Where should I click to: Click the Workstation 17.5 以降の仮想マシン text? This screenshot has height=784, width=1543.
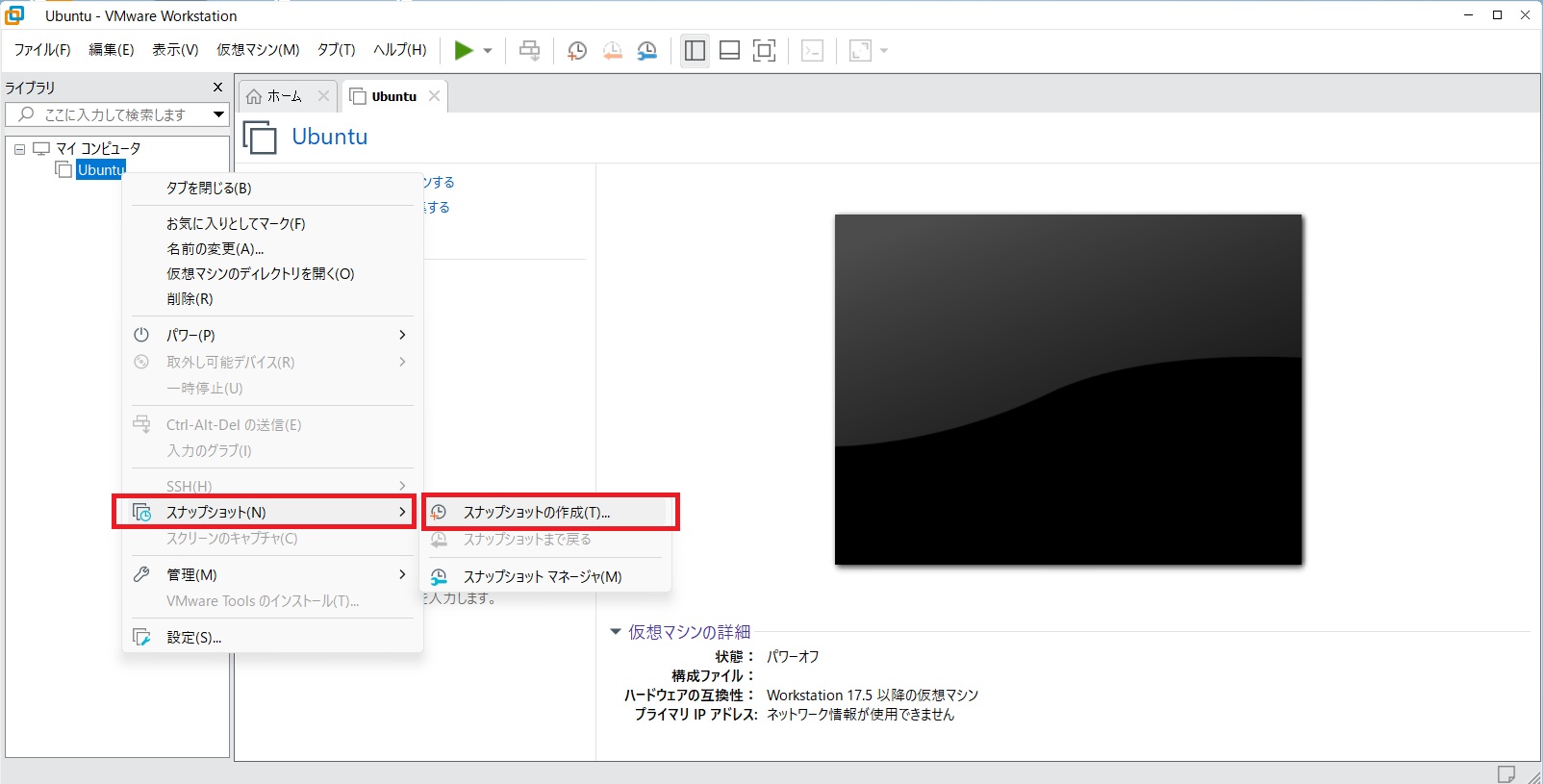click(872, 695)
